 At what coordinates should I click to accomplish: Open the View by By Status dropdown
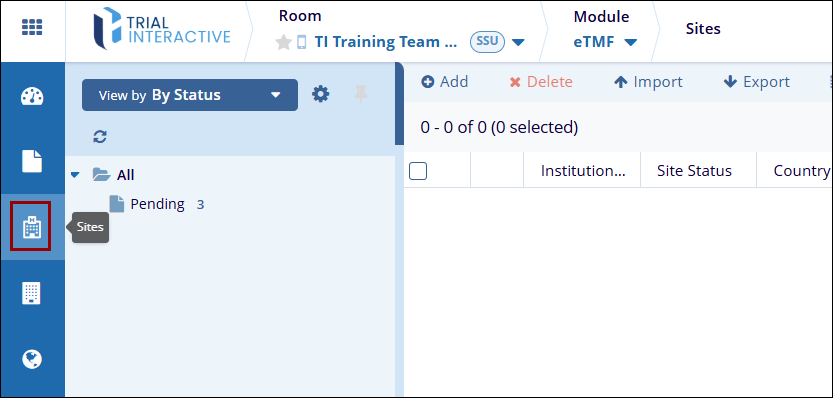pyautogui.click(x=190, y=95)
